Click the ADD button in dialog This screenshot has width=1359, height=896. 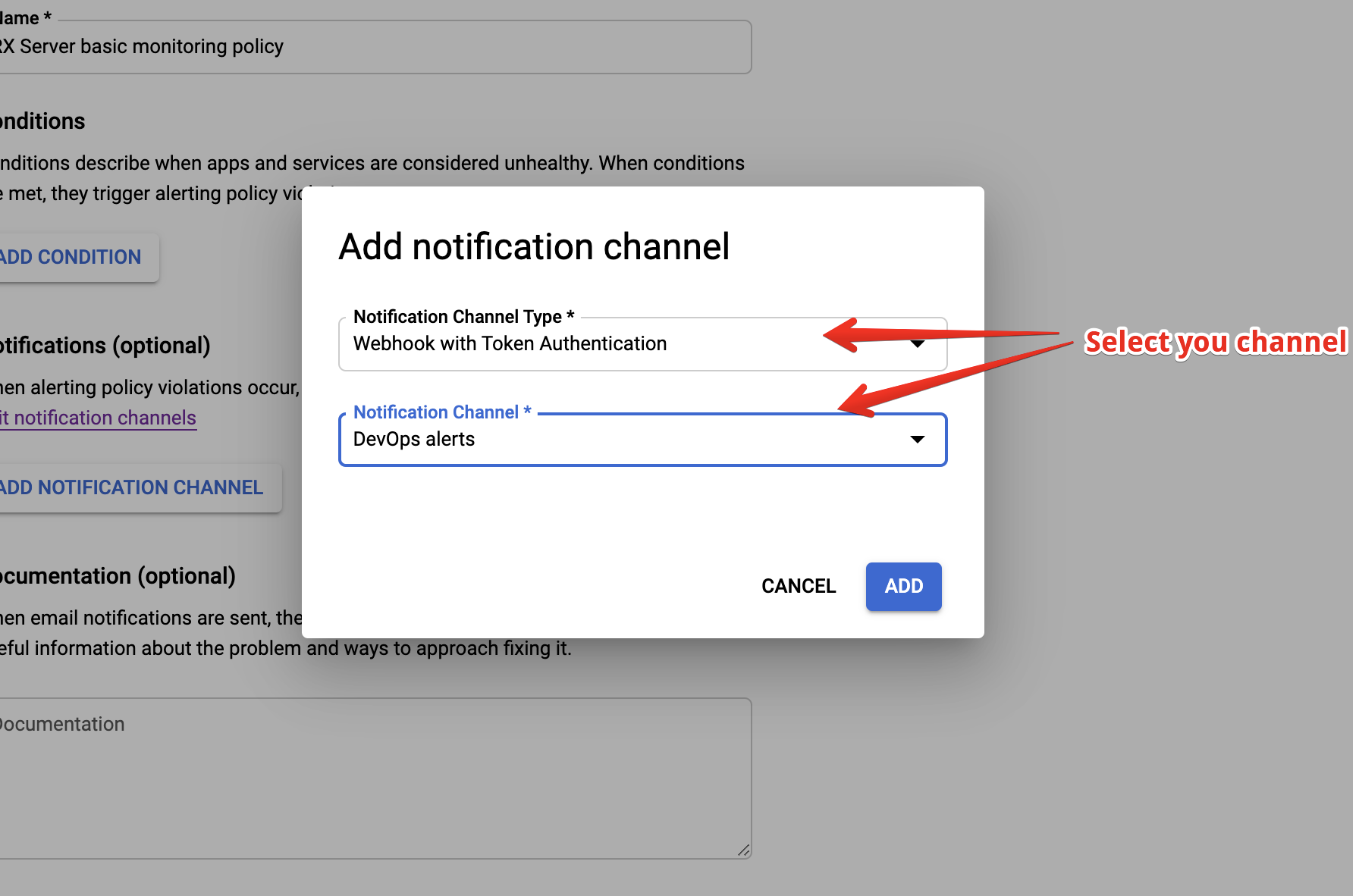(x=903, y=586)
